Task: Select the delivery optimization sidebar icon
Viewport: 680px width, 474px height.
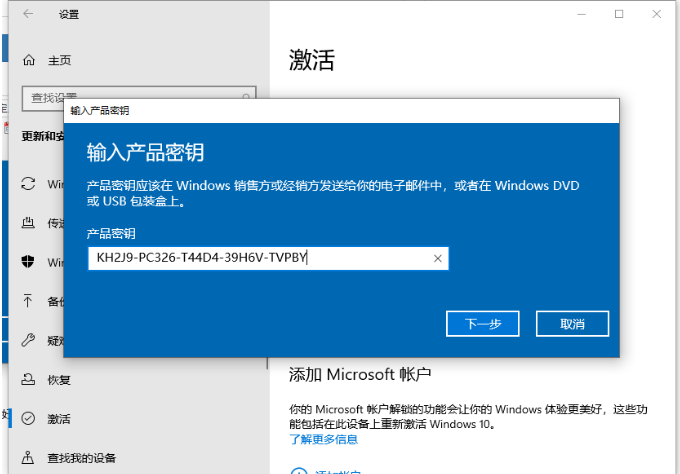Action: (x=28, y=223)
